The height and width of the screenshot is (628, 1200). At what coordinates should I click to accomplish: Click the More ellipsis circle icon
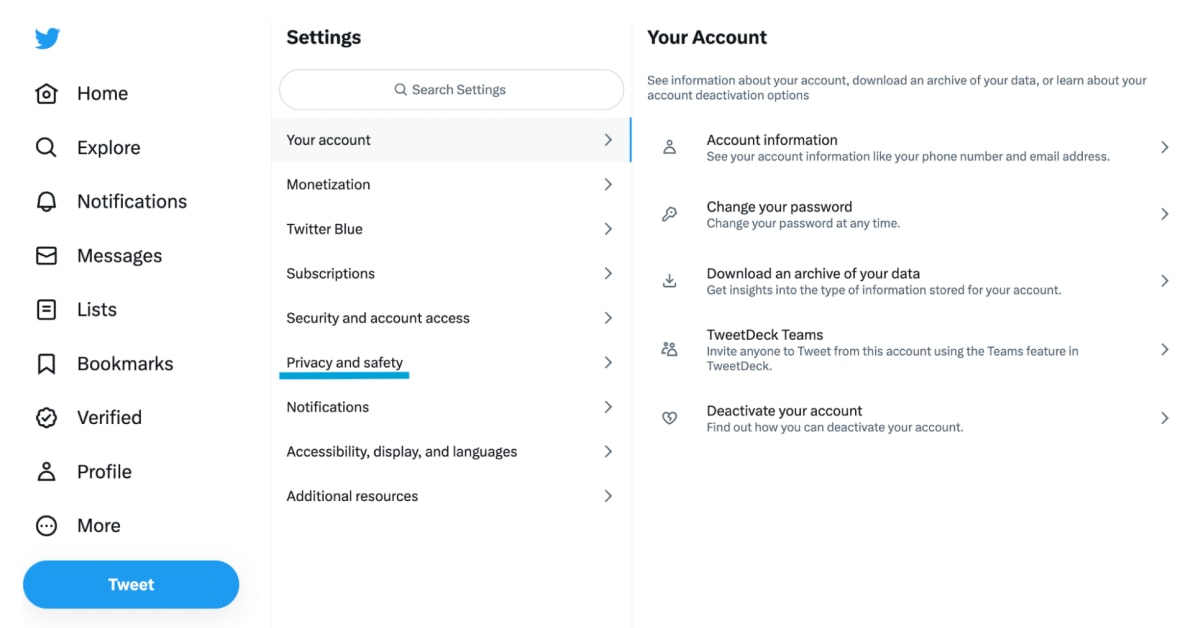45,525
